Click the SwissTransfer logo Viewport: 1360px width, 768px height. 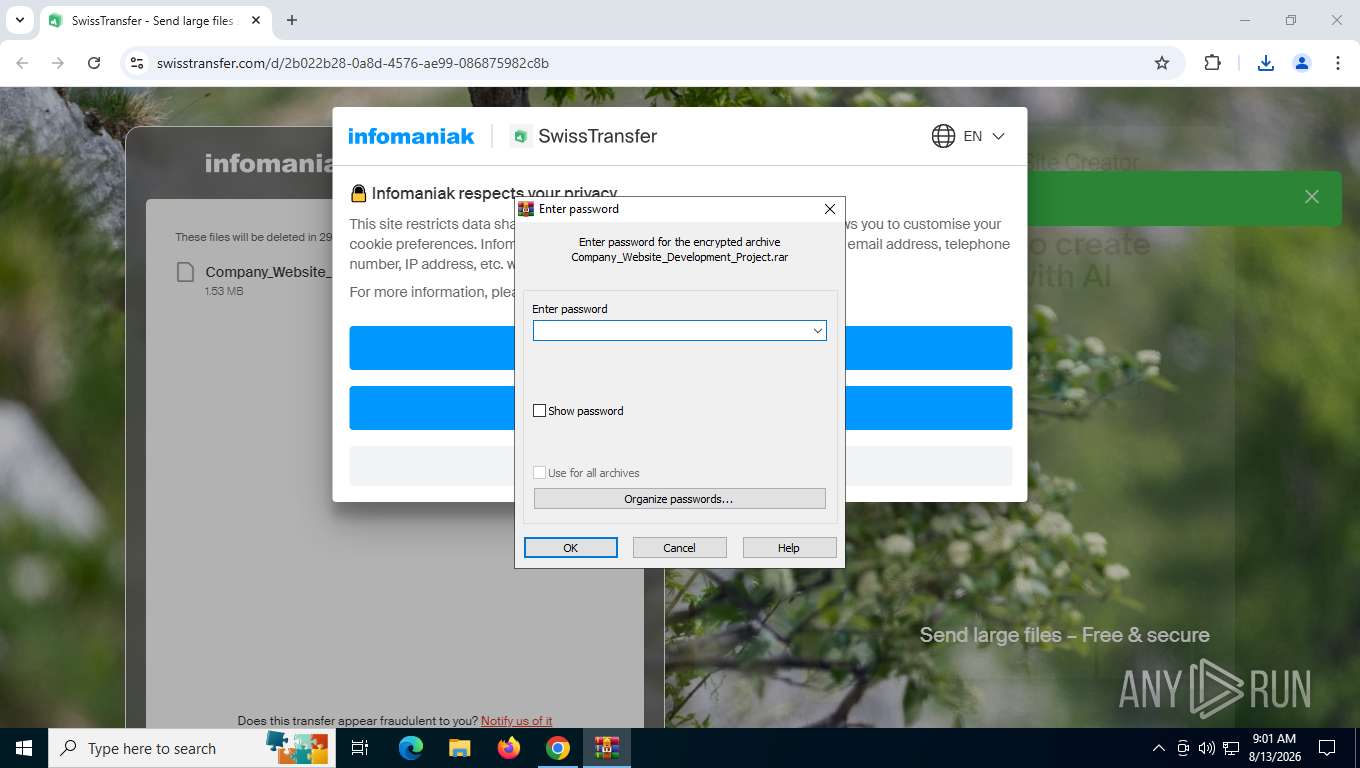point(583,136)
